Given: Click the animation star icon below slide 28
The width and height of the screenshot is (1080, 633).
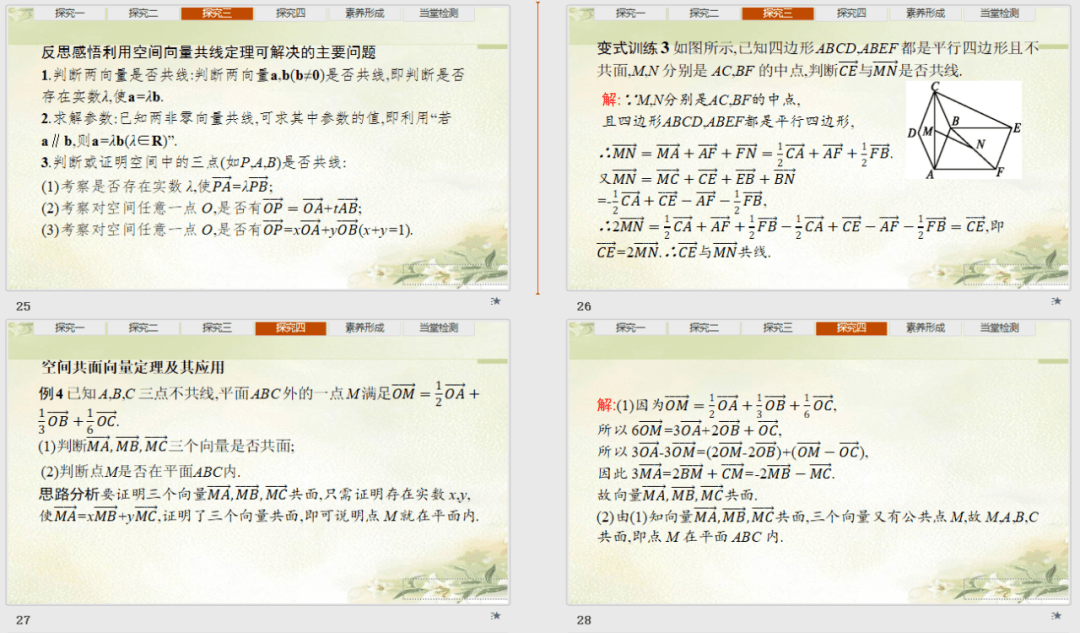Looking at the screenshot, I should [1056, 616].
